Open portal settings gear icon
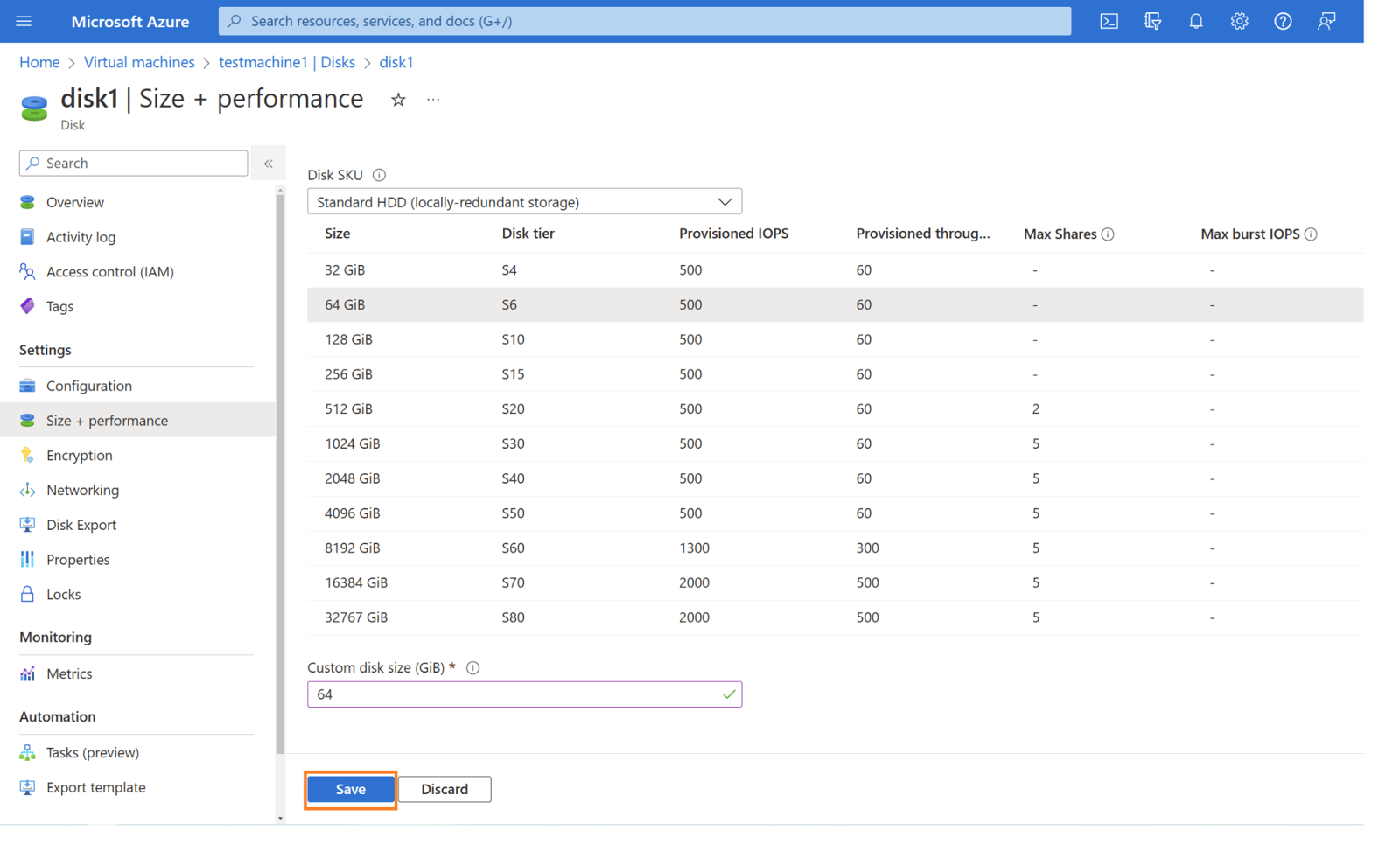This screenshot has width=1400, height=844. coord(1239,21)
